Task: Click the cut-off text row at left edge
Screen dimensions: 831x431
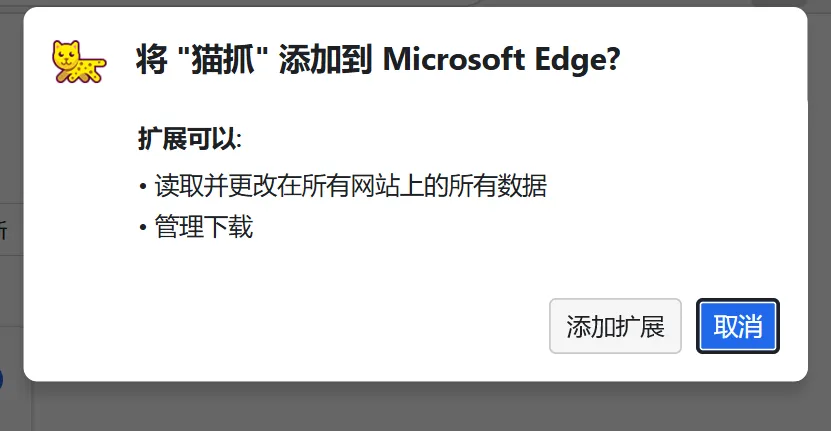Action: [5, 230]
